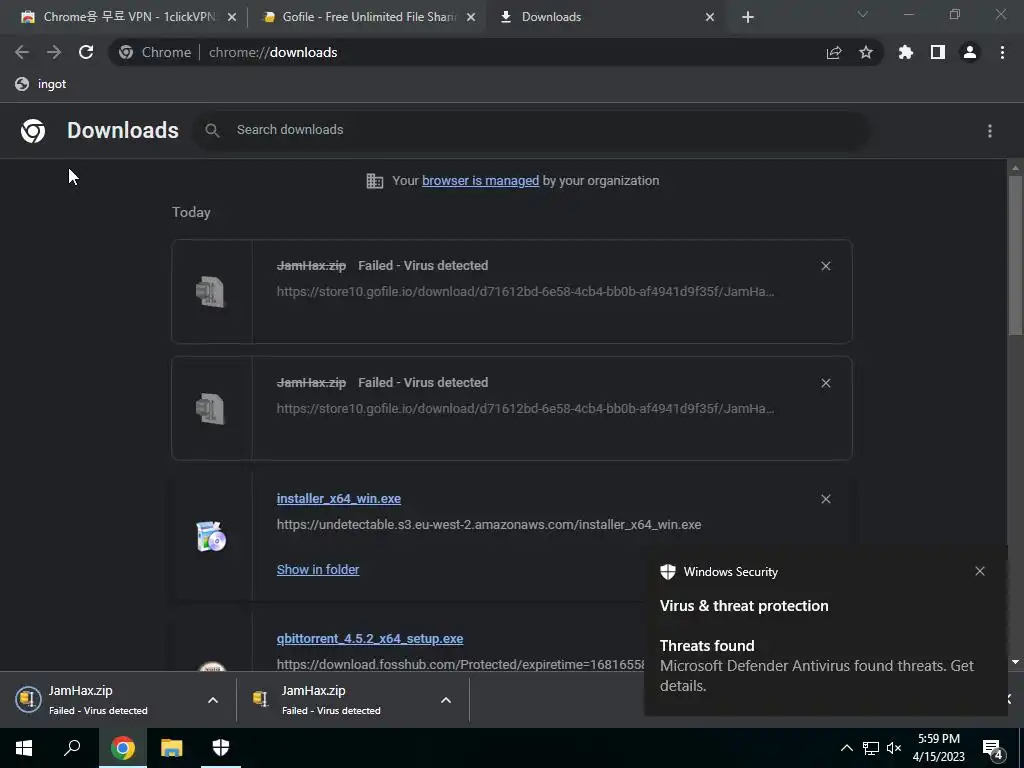Open the side panel icon
The width and height of the screenshot is (1024, 768).
938,52
